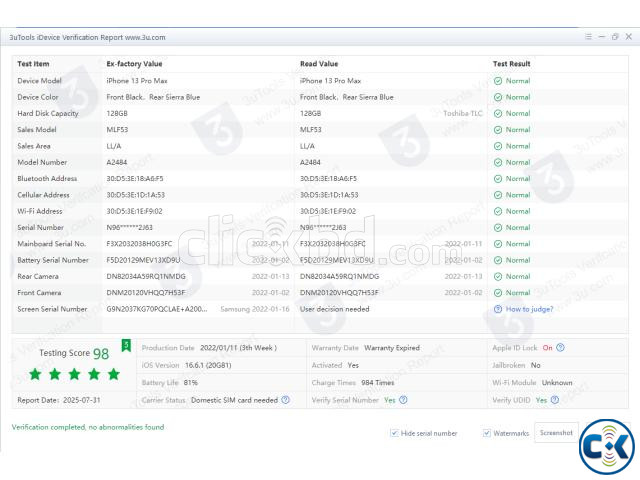This screenshot has height=480, width=640.
Task: Open the title bar menu icon
Action: coord(588,37)
